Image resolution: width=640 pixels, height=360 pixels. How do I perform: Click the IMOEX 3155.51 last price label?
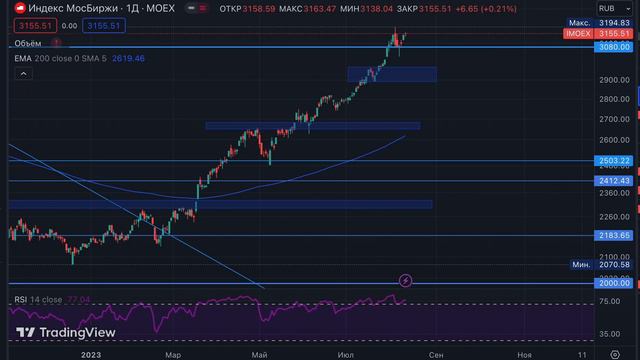tap(598, 33)
